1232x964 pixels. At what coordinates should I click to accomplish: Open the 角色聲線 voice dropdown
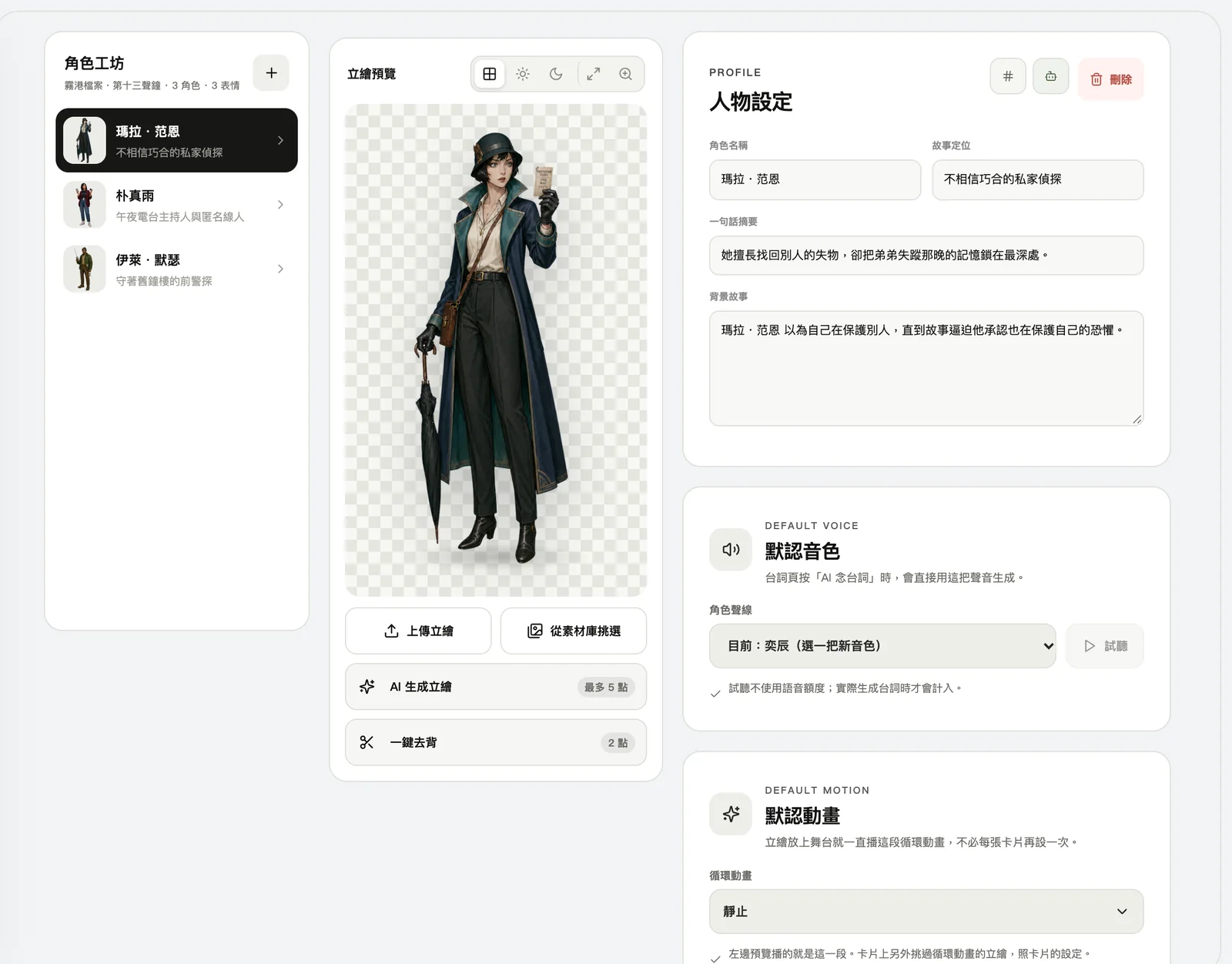(882, 646)
